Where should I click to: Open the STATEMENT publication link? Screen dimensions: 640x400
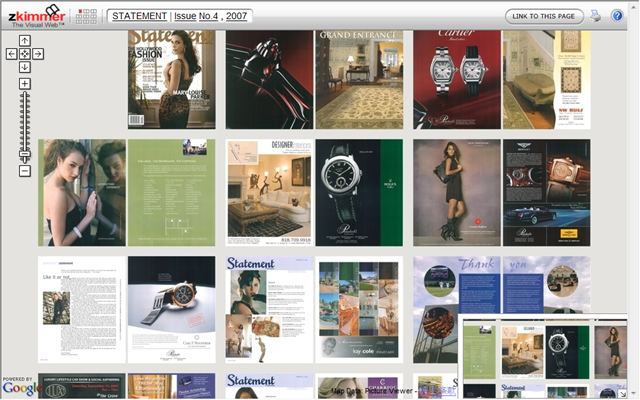tap(138, 16)
